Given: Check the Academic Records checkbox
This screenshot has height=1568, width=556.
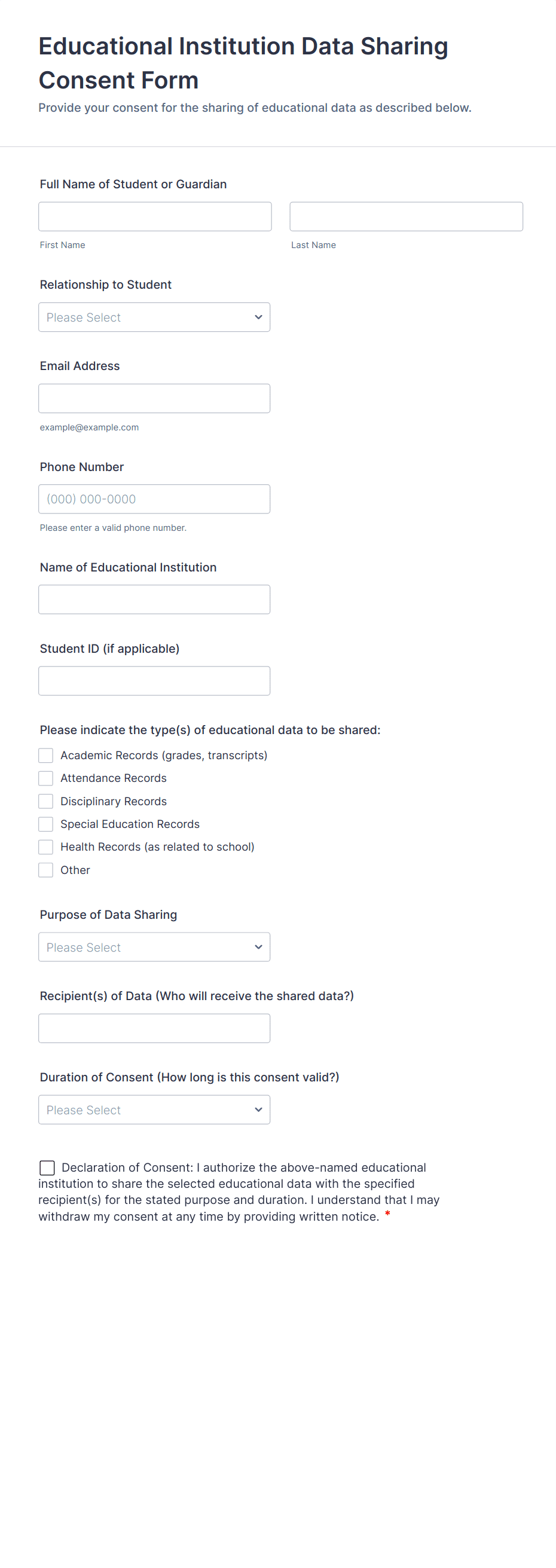Looking at the screenshot, I should tap(45, 756).
